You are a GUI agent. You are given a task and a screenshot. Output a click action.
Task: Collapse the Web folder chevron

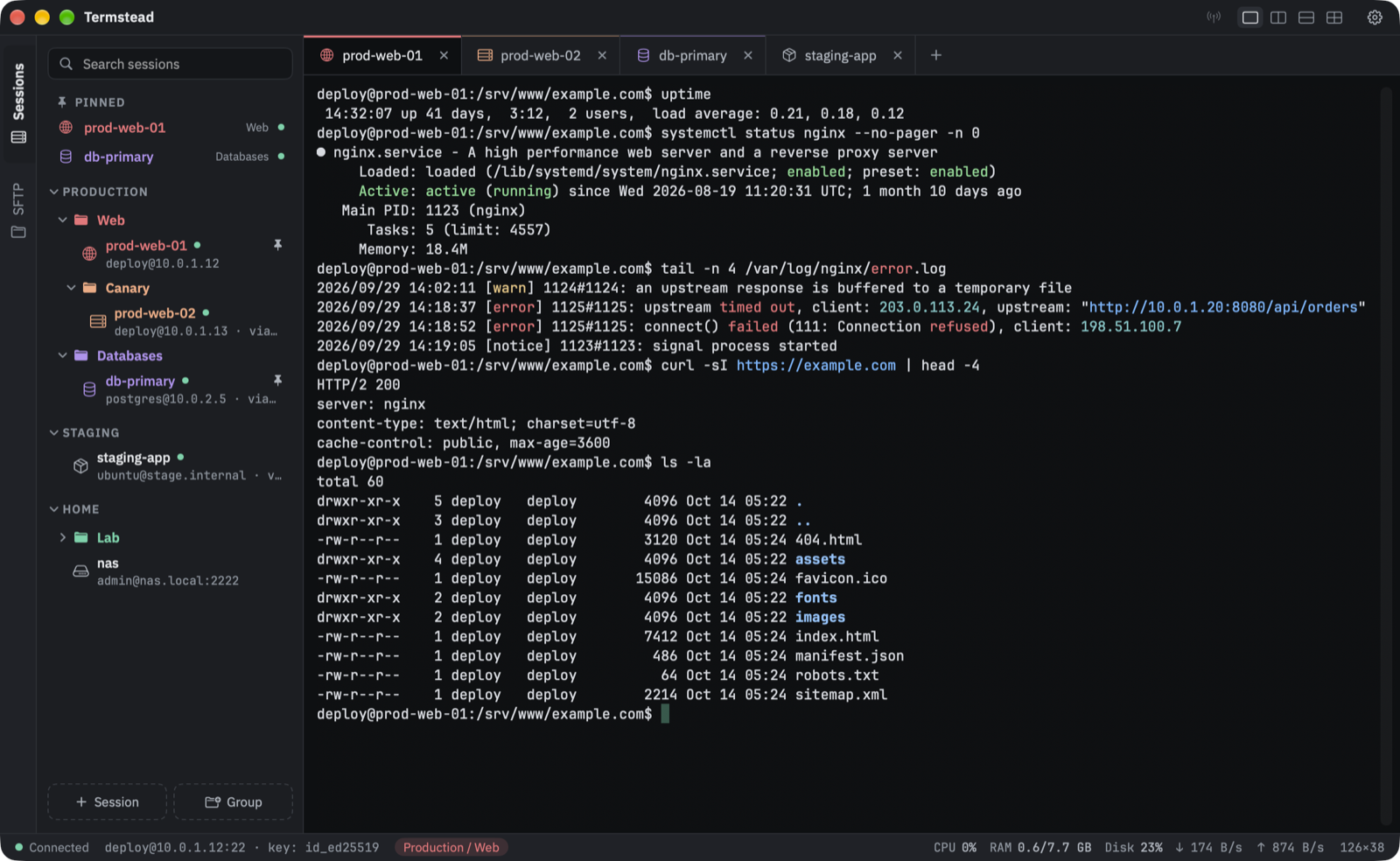(x=63, y=220)
